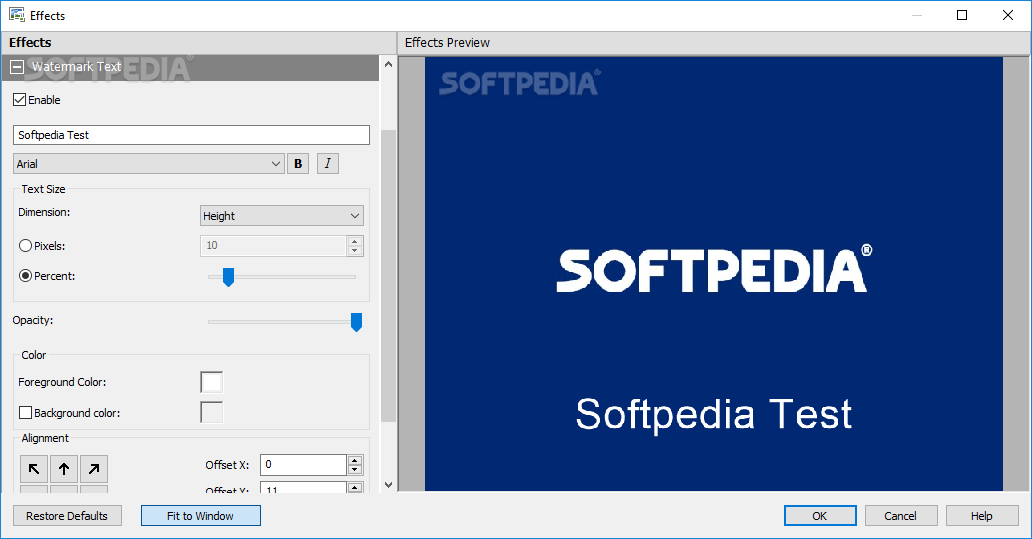
Task: Align watermark to top-center arrow
Action: click(64, 469)
